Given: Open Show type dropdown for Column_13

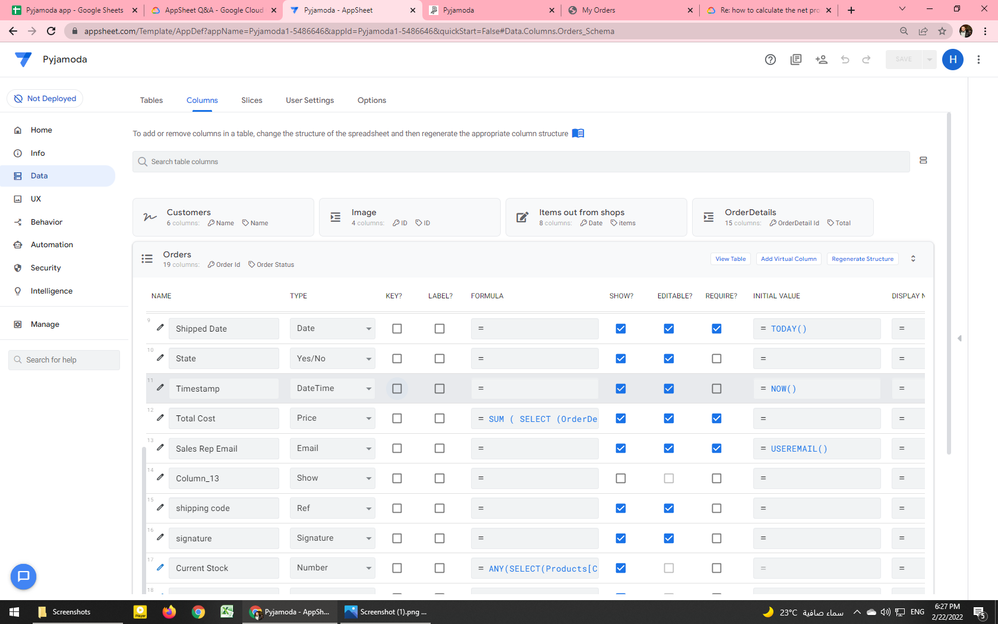Looking at the screenshot, I should [x=332, y=478].
